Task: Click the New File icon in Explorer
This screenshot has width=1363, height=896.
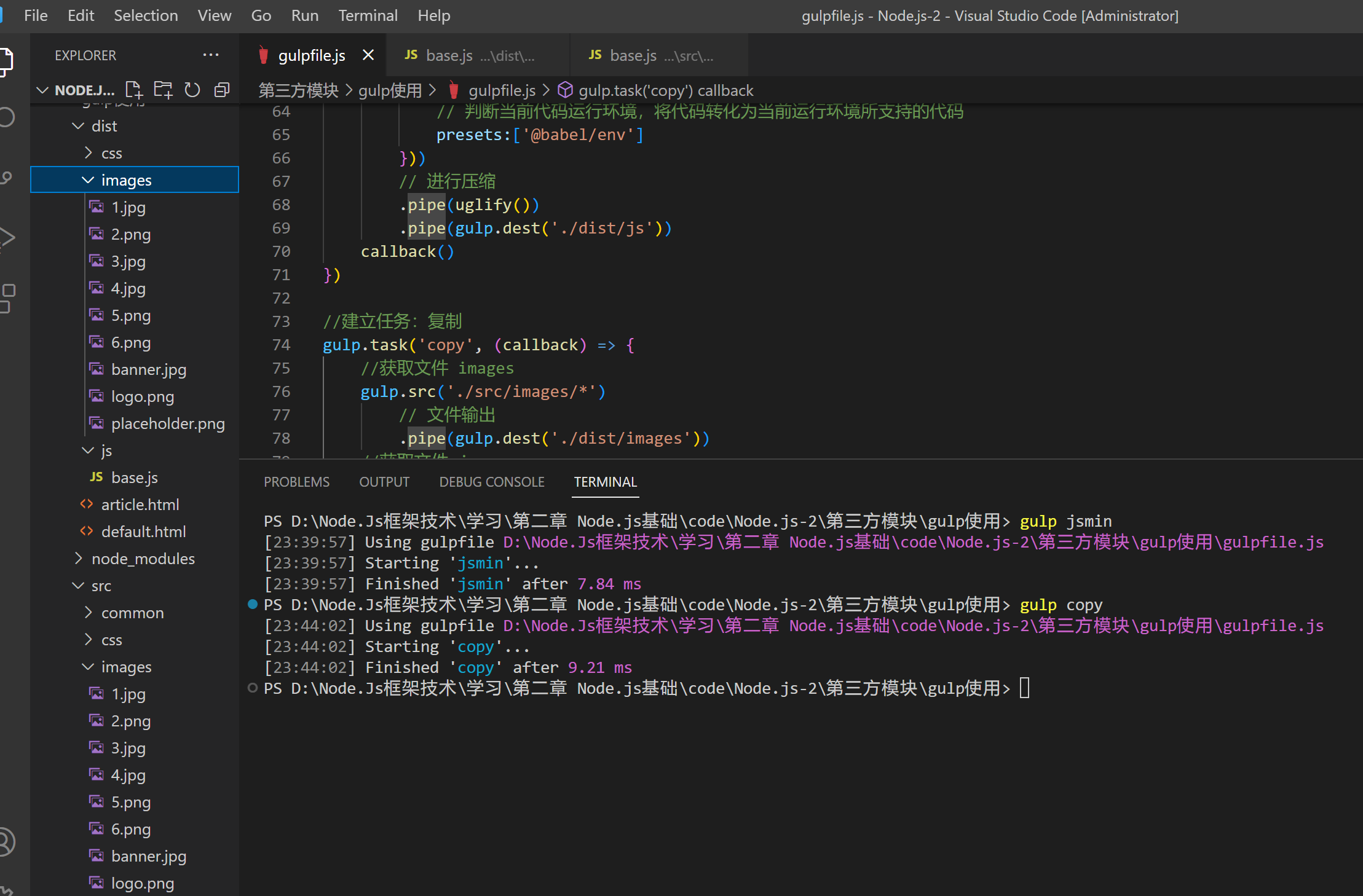Action: tap(133, 90)
